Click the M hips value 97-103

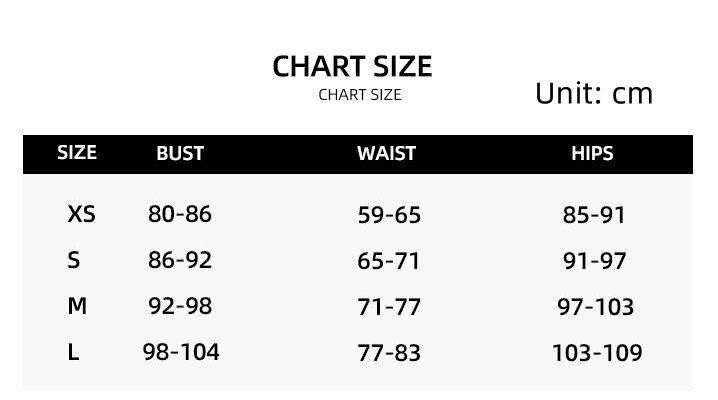point(596,307)
